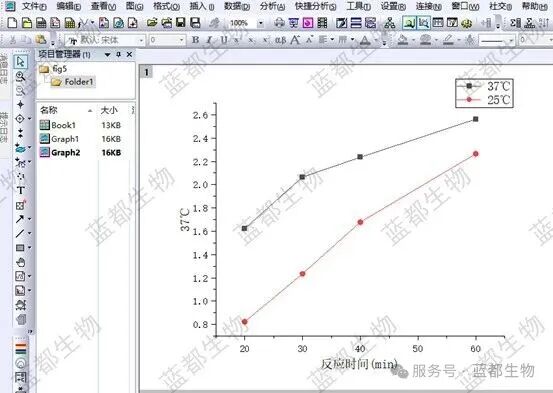The width and height of the screenshot is (553, 393).
Task: Toggle Underline text formatting
Action: 224,40
